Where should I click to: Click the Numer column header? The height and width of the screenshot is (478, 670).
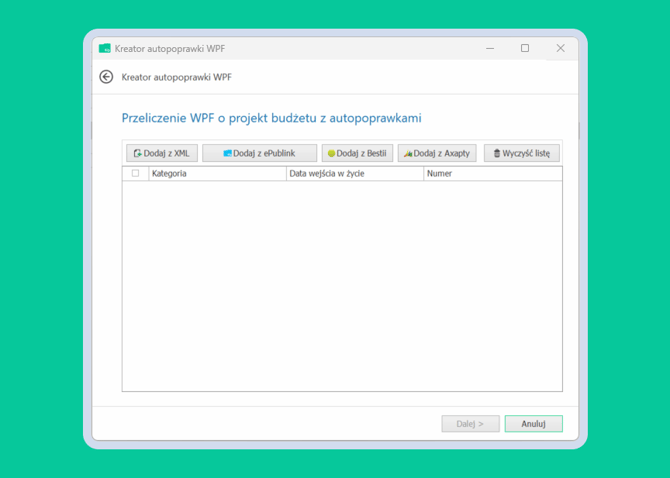pos(491,174)
